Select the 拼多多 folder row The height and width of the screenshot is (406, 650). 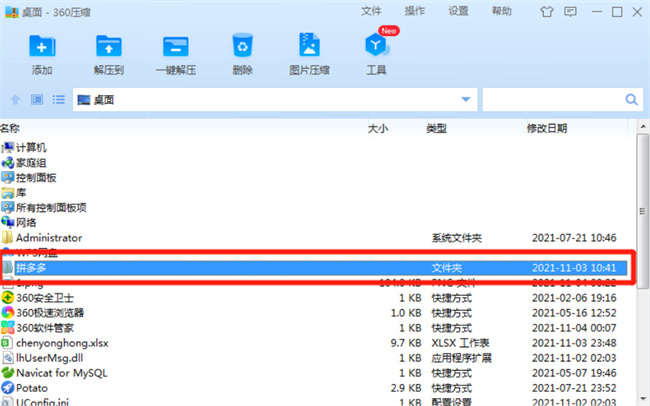point(315,268)
